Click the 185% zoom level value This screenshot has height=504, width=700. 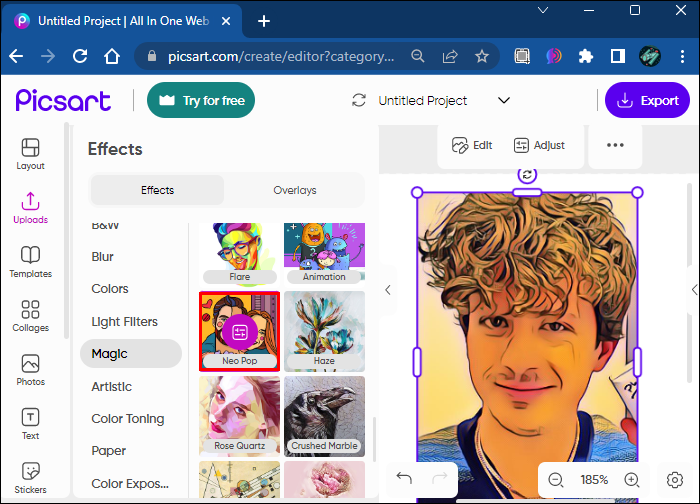[x=594, y=480]
